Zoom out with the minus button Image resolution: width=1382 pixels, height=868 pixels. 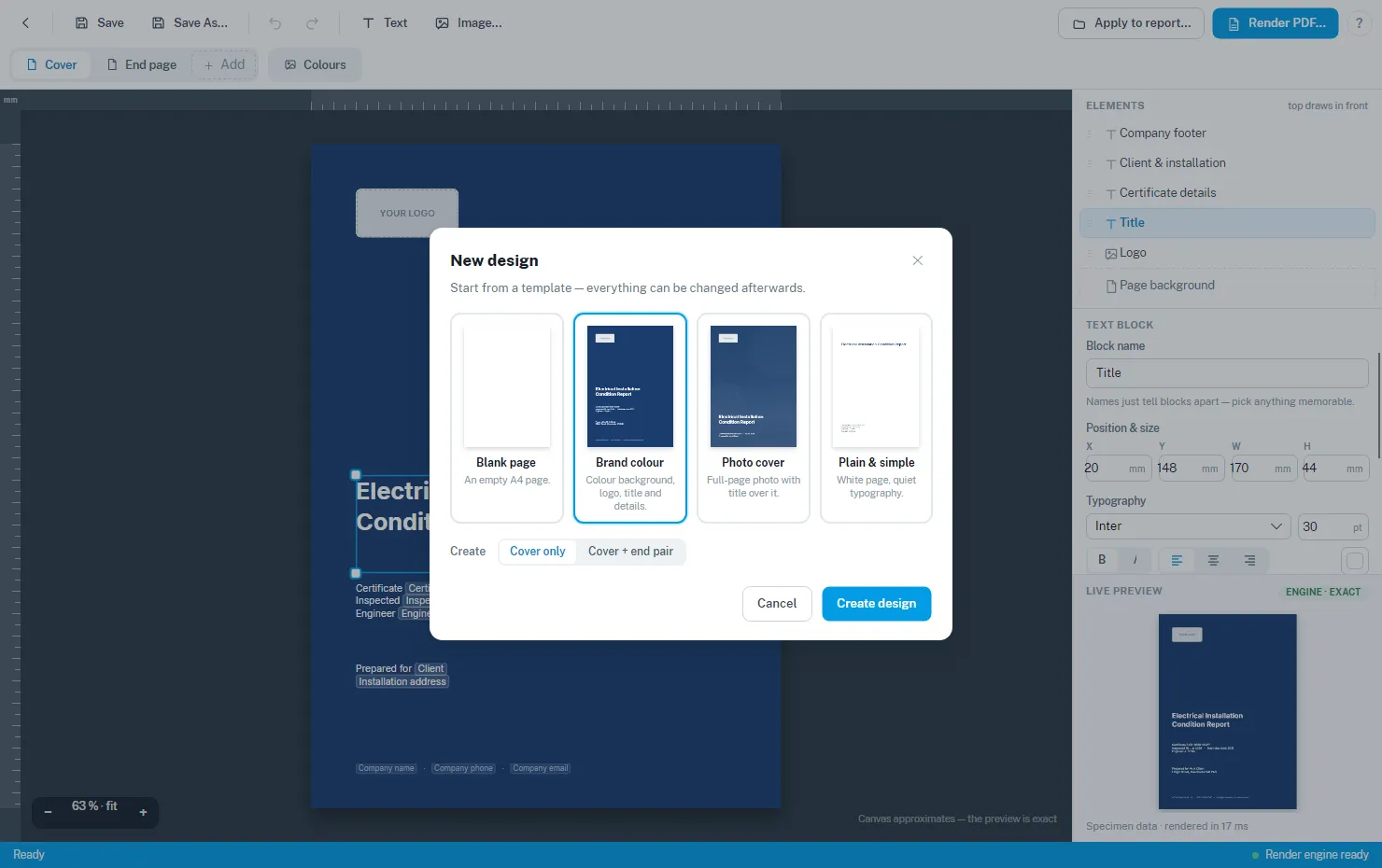49,813
